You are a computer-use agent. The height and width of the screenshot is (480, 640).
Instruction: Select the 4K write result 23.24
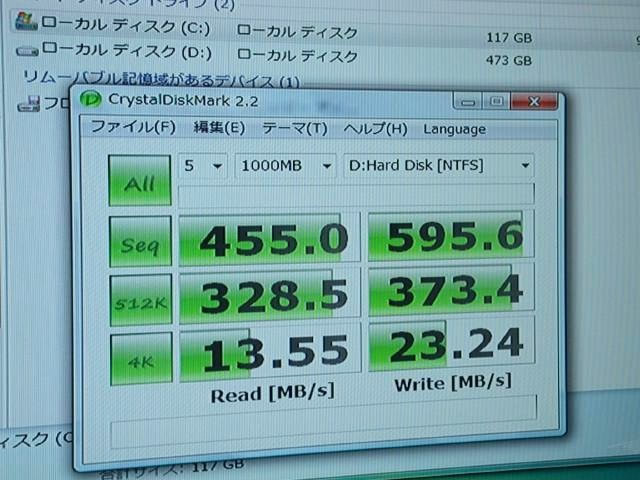pos(451,345)
